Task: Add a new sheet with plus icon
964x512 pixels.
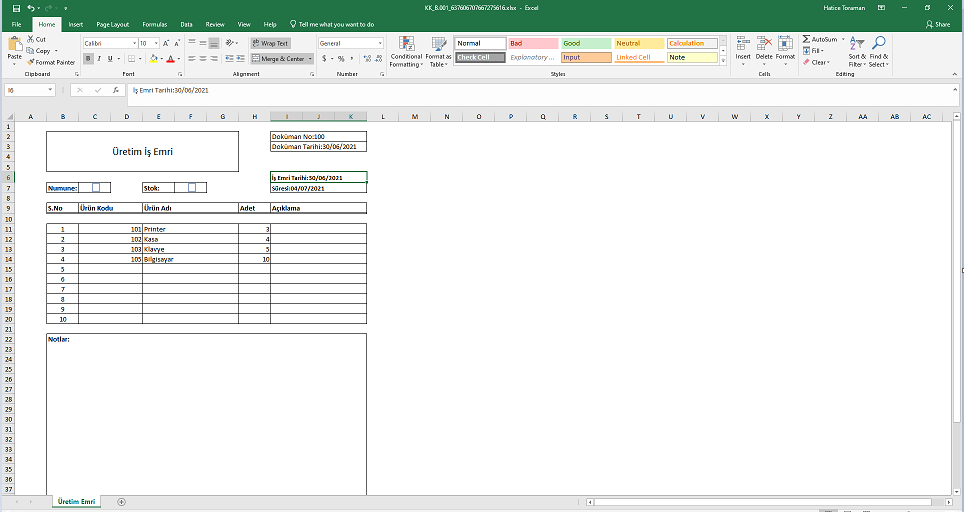Action: 121,501
